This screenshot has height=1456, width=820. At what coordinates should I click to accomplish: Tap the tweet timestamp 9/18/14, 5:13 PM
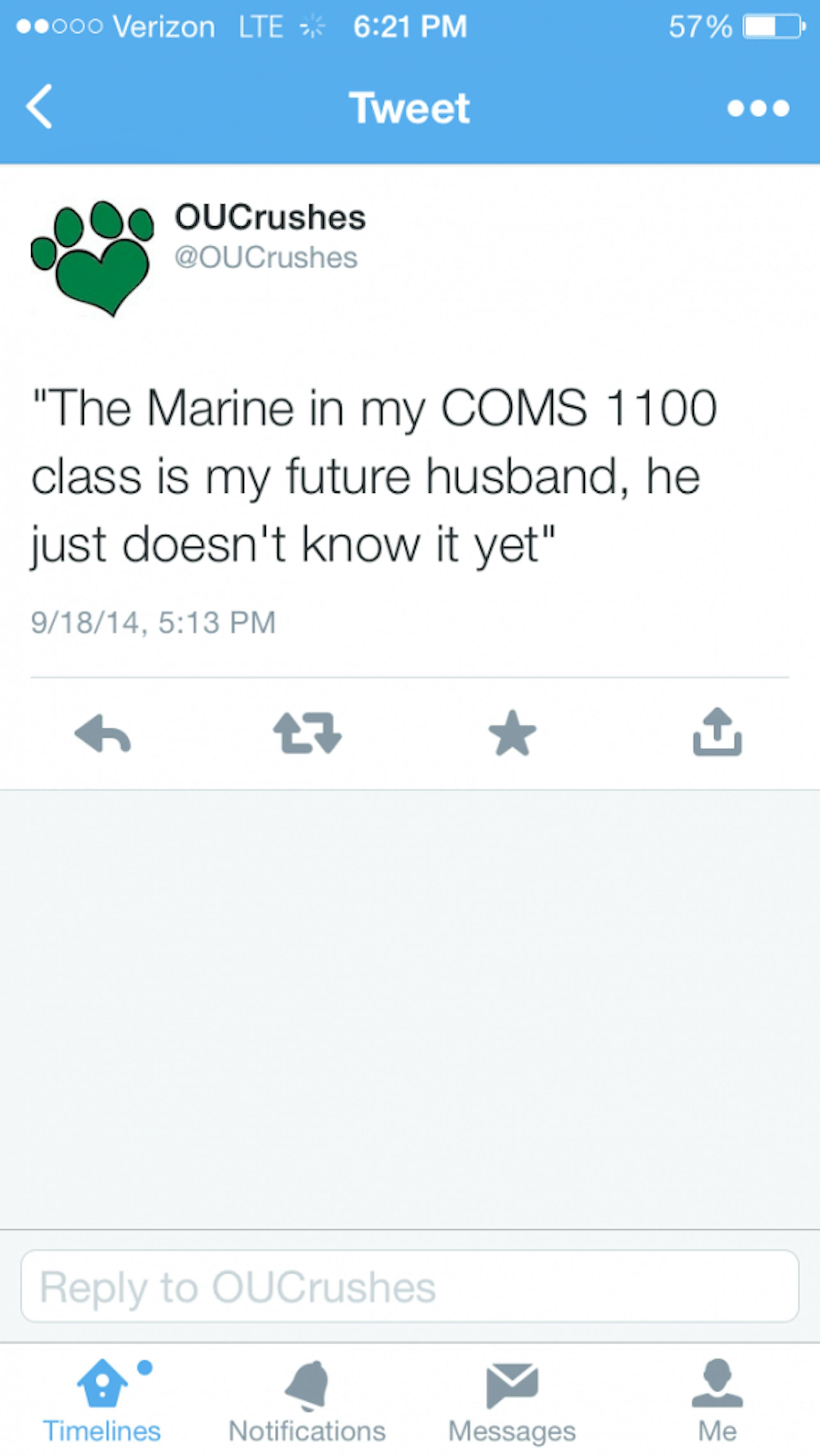tap(153, 622)
